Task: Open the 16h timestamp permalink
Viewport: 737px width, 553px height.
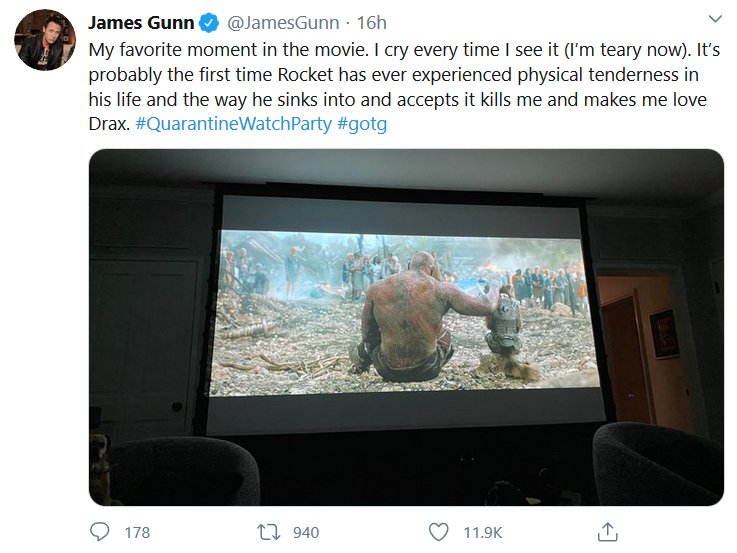Action: 371,22
